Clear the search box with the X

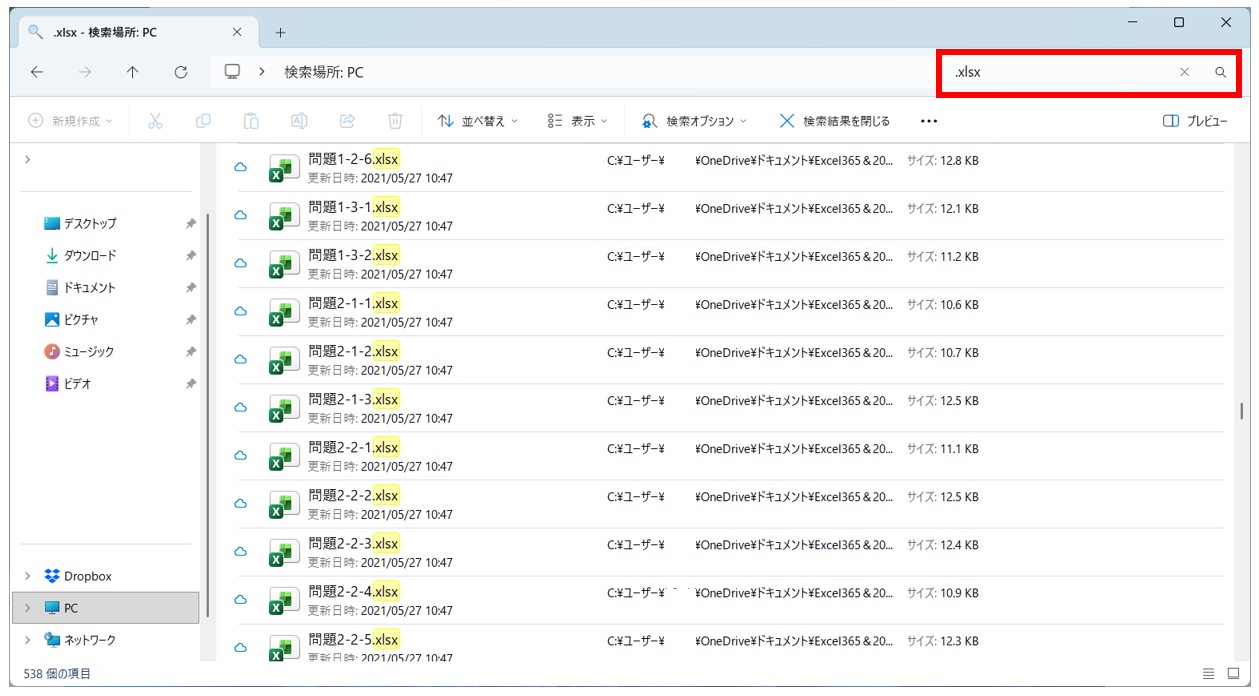[x=1185, y=71]
